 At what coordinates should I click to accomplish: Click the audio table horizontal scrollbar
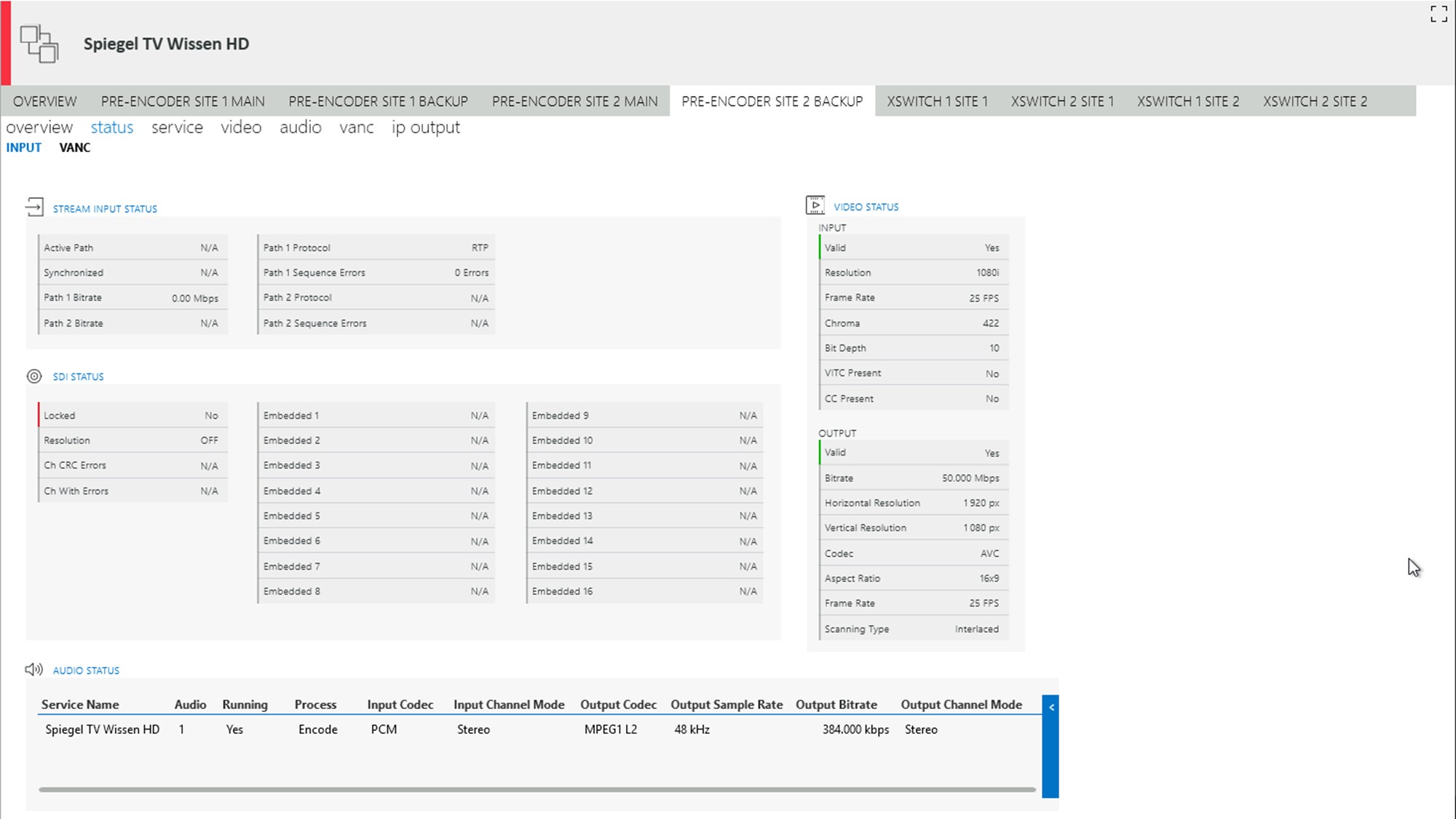pyautogui.click(x=537, y=789)
